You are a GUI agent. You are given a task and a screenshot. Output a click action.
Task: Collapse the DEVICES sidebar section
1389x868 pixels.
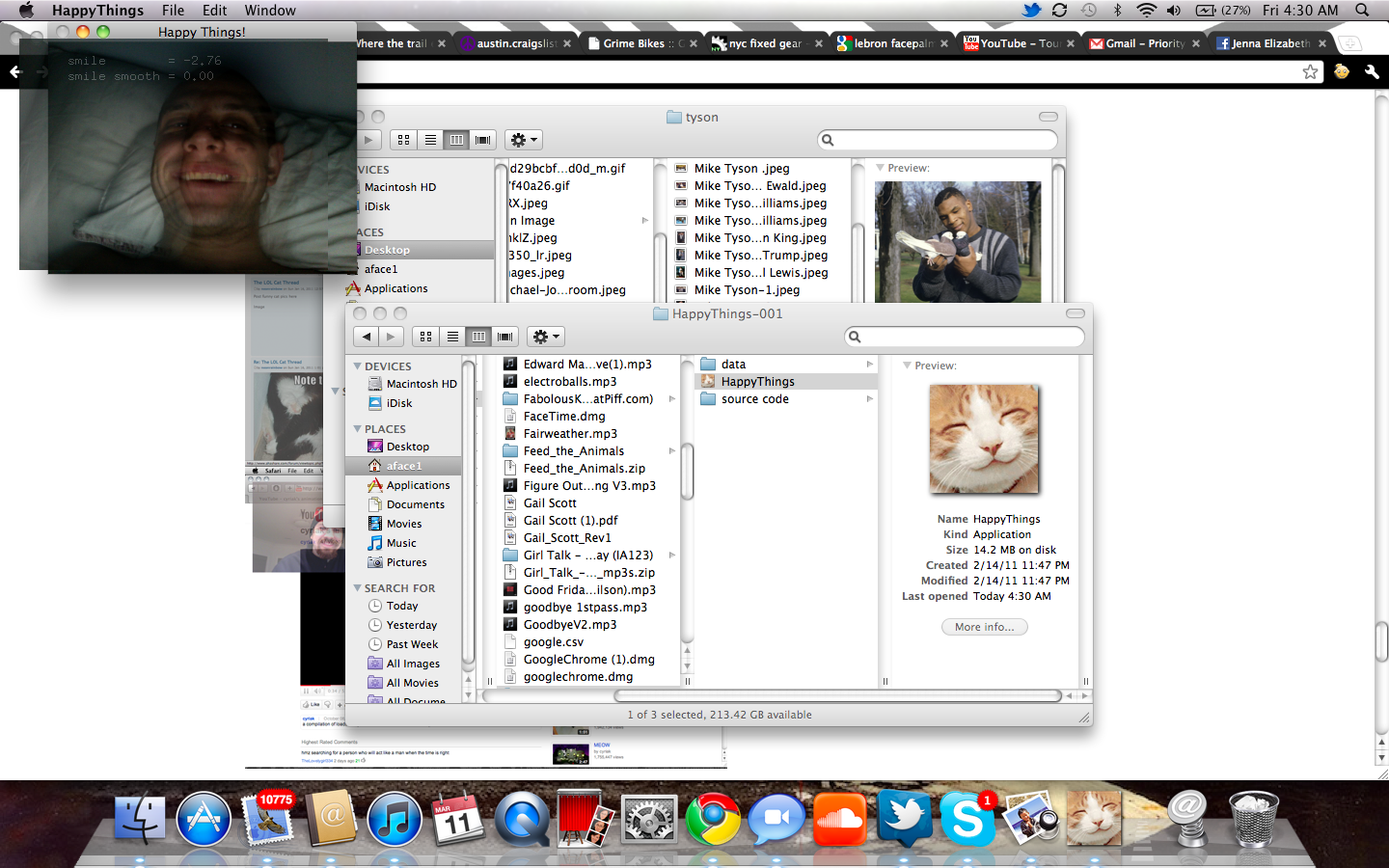(358, 366)
